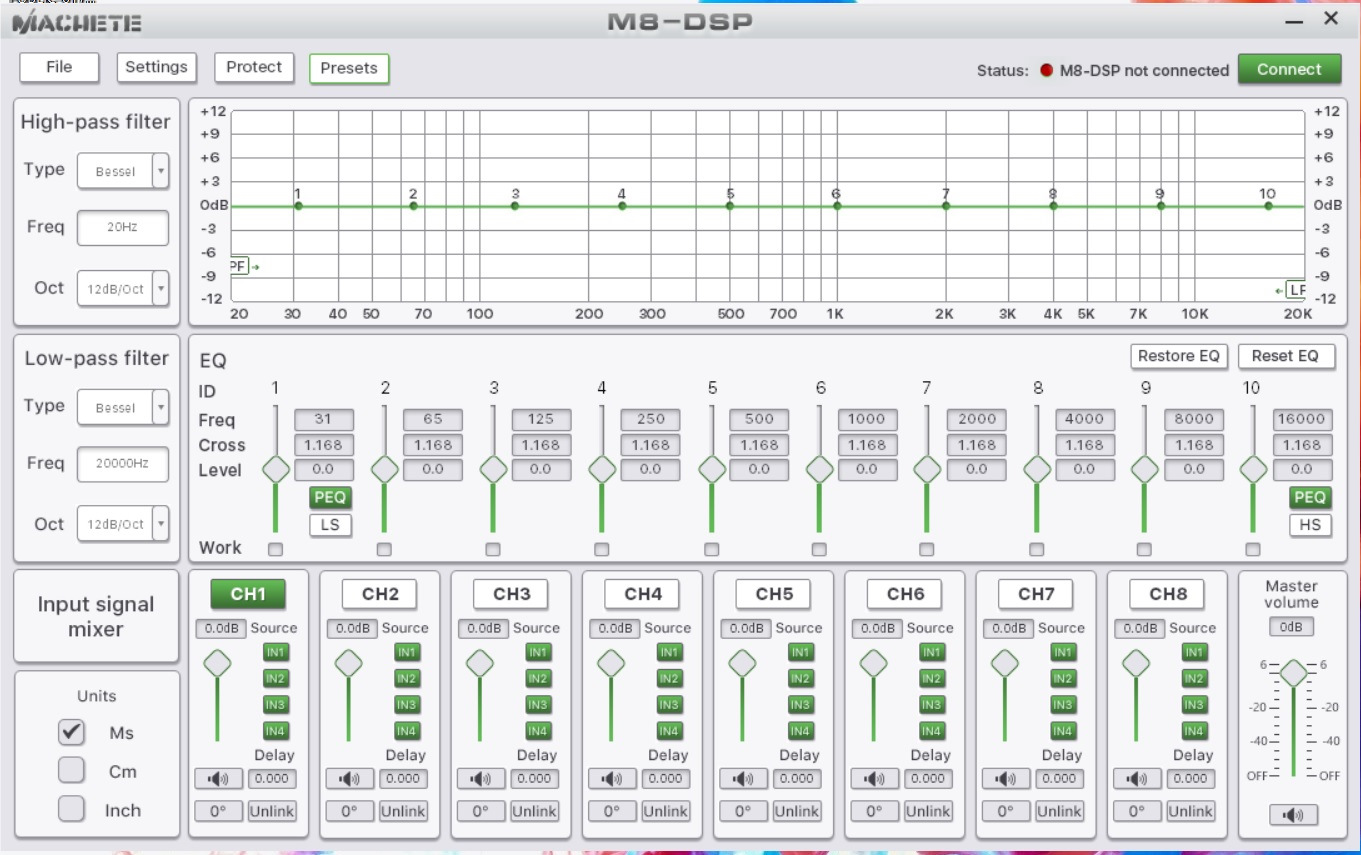Viewport: 1361px width, 855px height.
Task: Click the EQ band 6 Freq field
Action: pyautogui.click(x=867, y=420)
